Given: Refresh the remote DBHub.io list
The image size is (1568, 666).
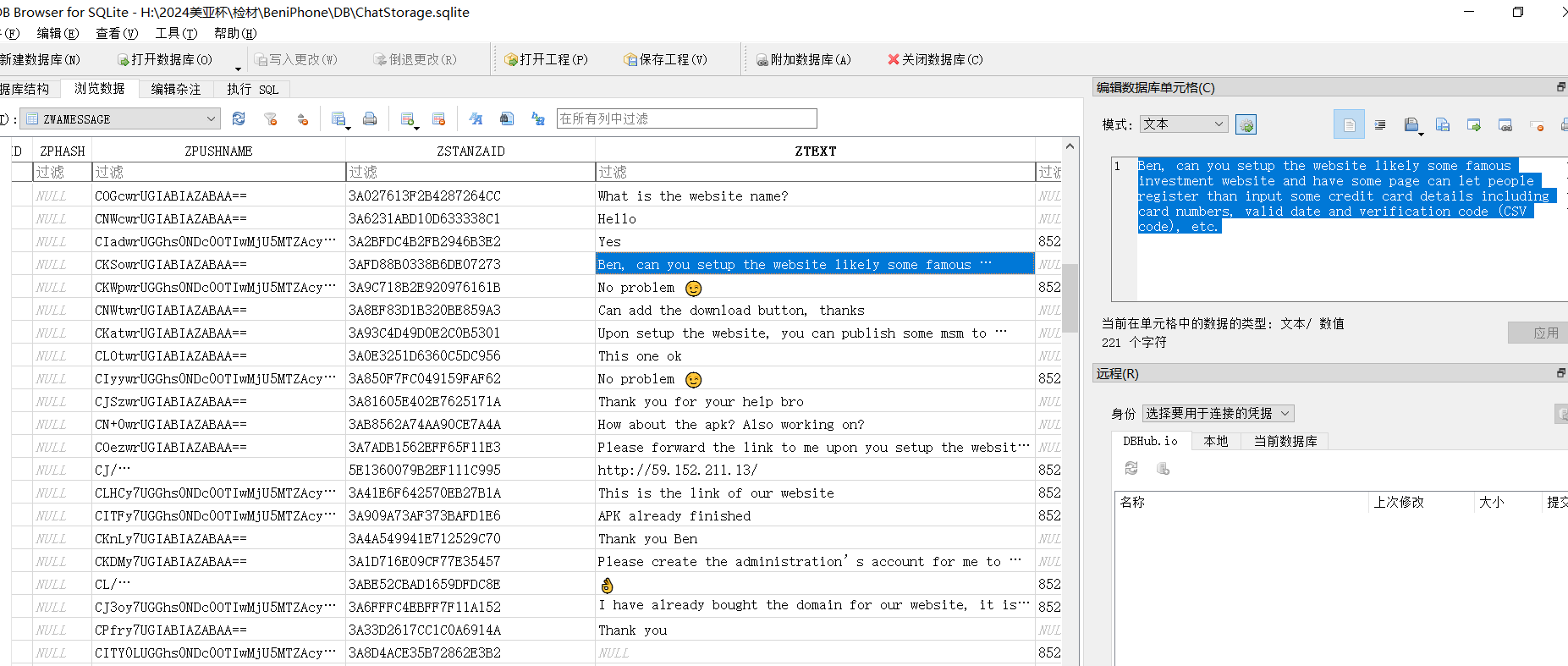Looking at the screenshot, I should [x=1131, y=468].
